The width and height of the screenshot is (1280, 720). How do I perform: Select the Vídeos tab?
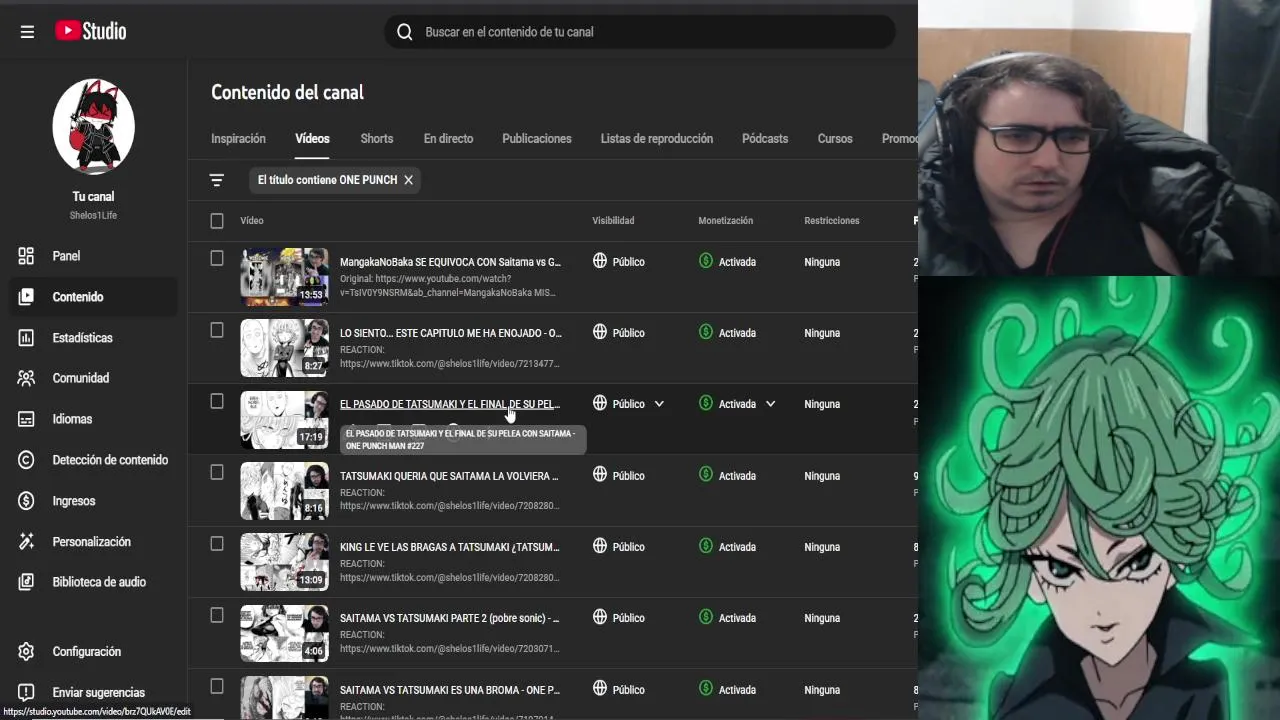pos(312,139)
